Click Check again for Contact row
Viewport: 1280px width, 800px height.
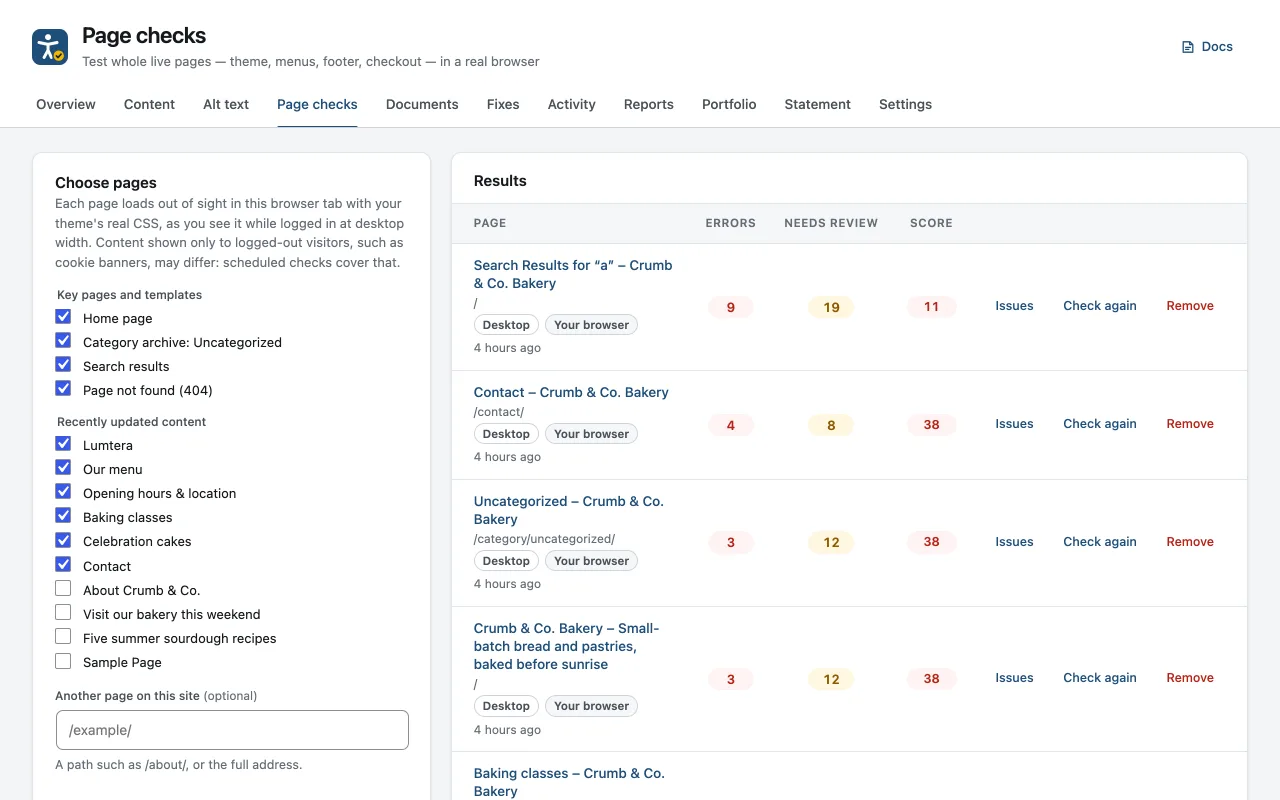click(x=1100, y=424)
